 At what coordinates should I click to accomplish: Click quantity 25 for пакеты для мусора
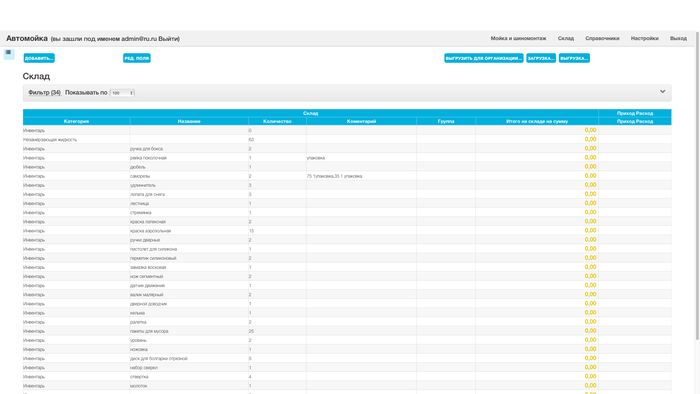[251, 332]
